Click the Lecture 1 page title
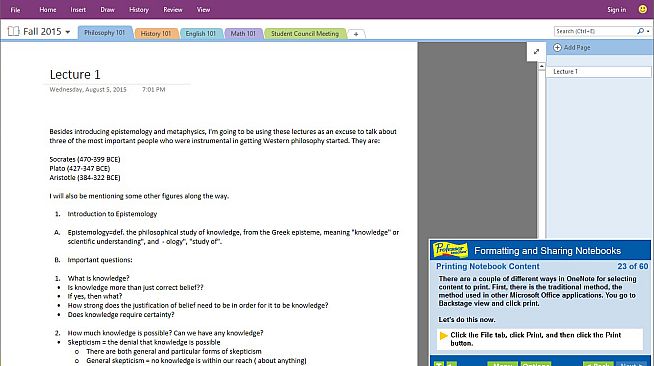Image resolution: width=654 pixels, height=366 pixels. pyautogui.click(x=75, y=75)
